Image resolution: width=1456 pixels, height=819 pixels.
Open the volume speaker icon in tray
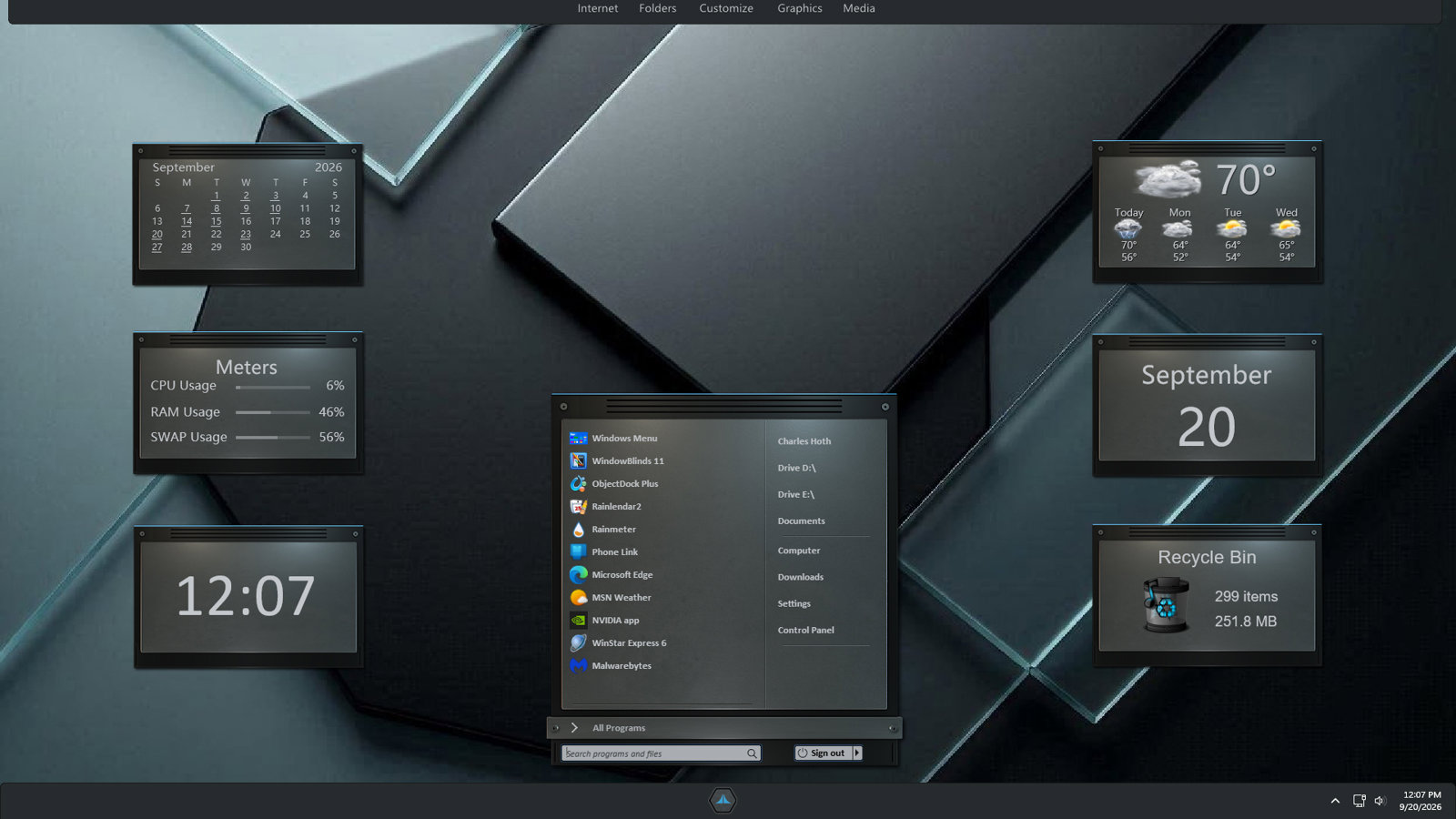pyautogui.click(x=1380, y=801)
